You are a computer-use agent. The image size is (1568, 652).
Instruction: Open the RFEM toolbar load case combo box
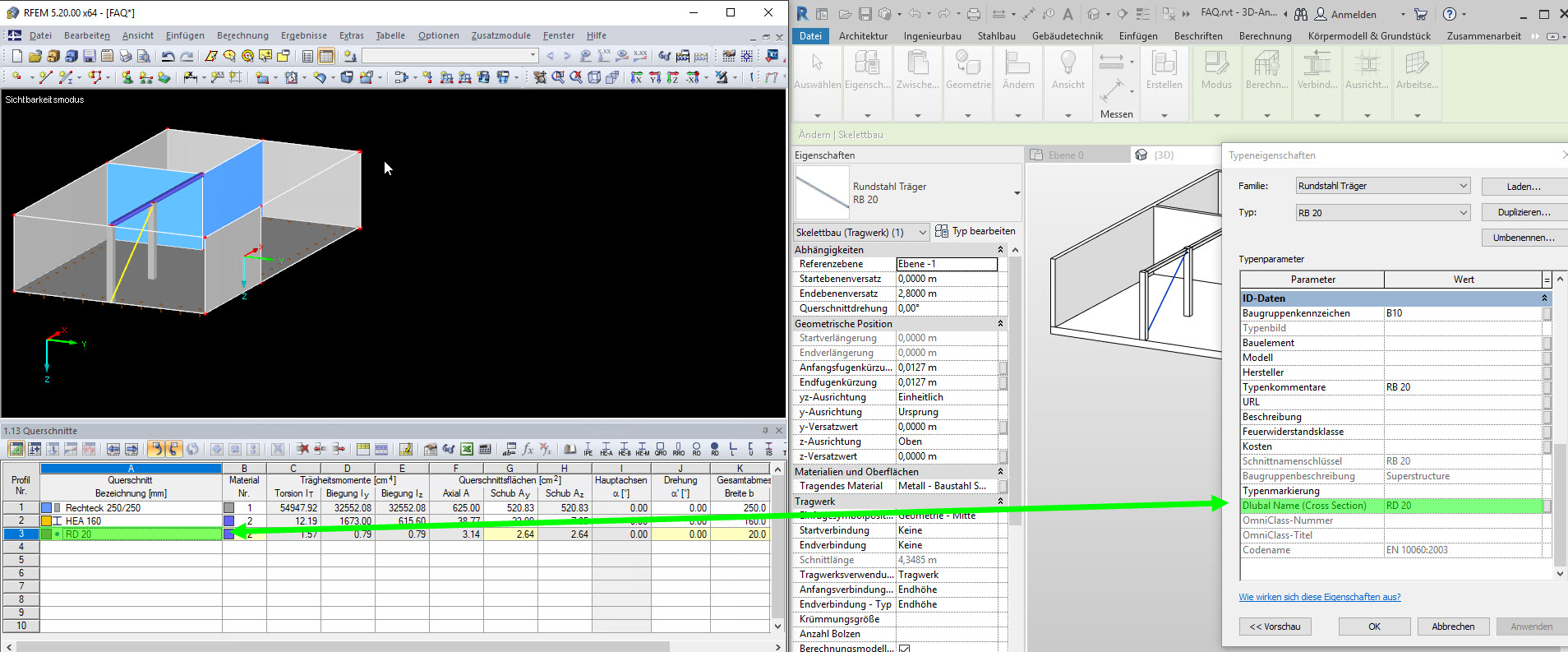point(450,56)
